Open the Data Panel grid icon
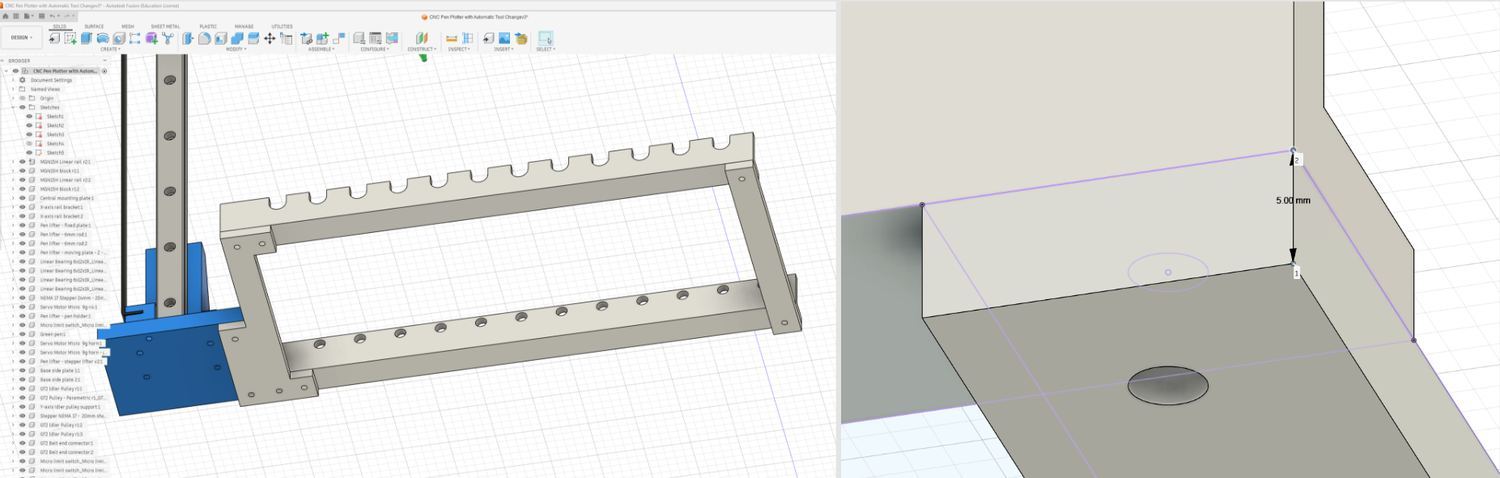 16,16
